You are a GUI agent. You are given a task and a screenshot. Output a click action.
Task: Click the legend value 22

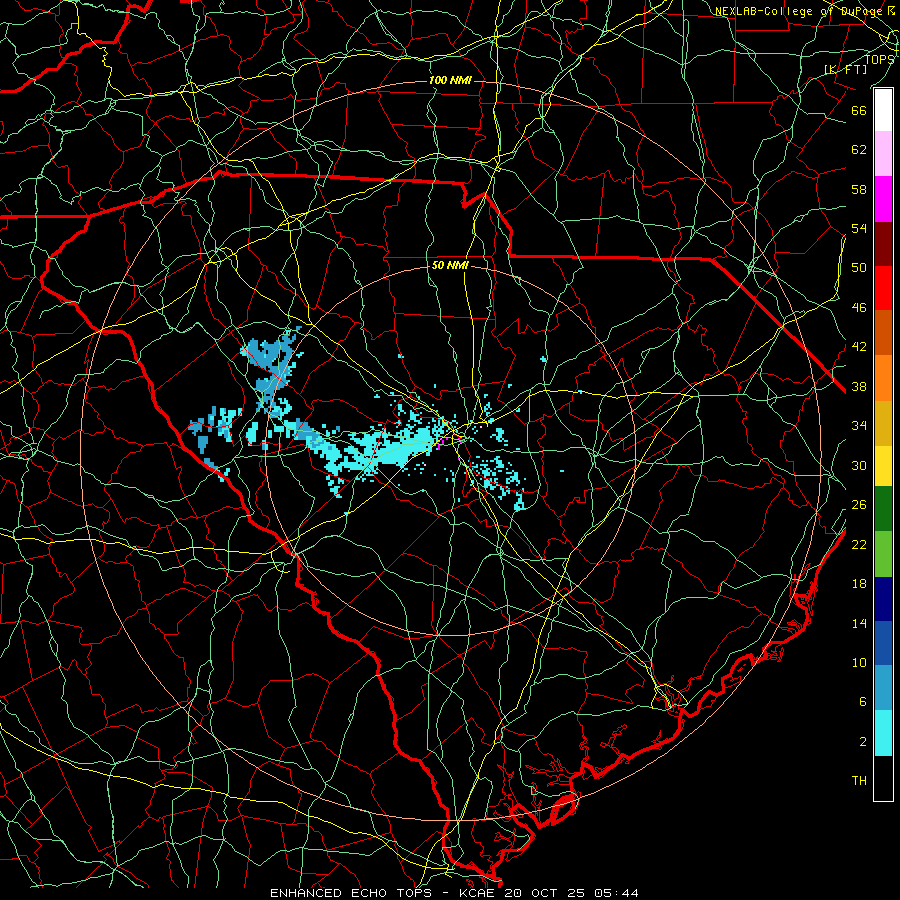[859, 544]
